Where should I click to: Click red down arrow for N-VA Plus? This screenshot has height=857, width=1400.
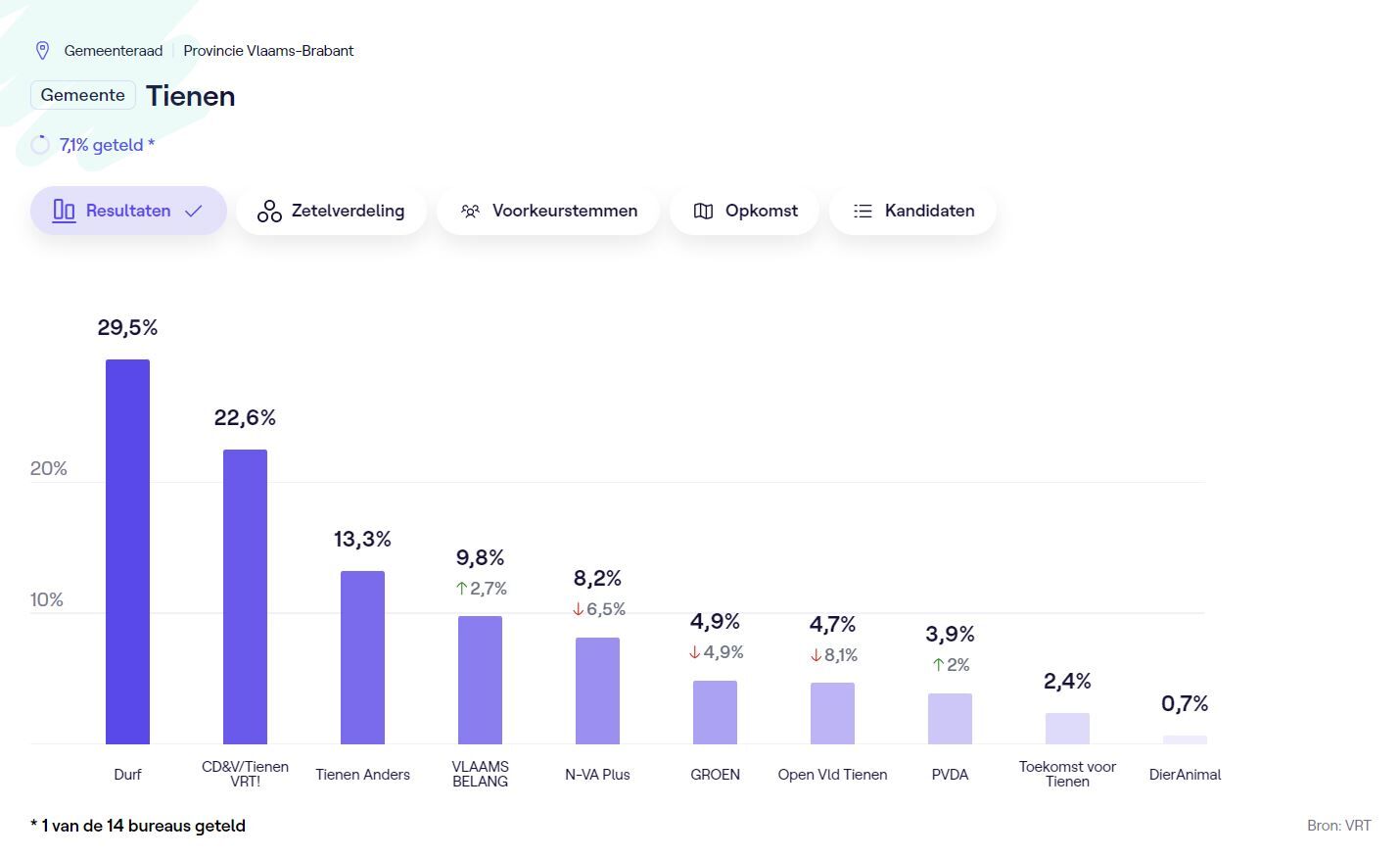point(578,609)
